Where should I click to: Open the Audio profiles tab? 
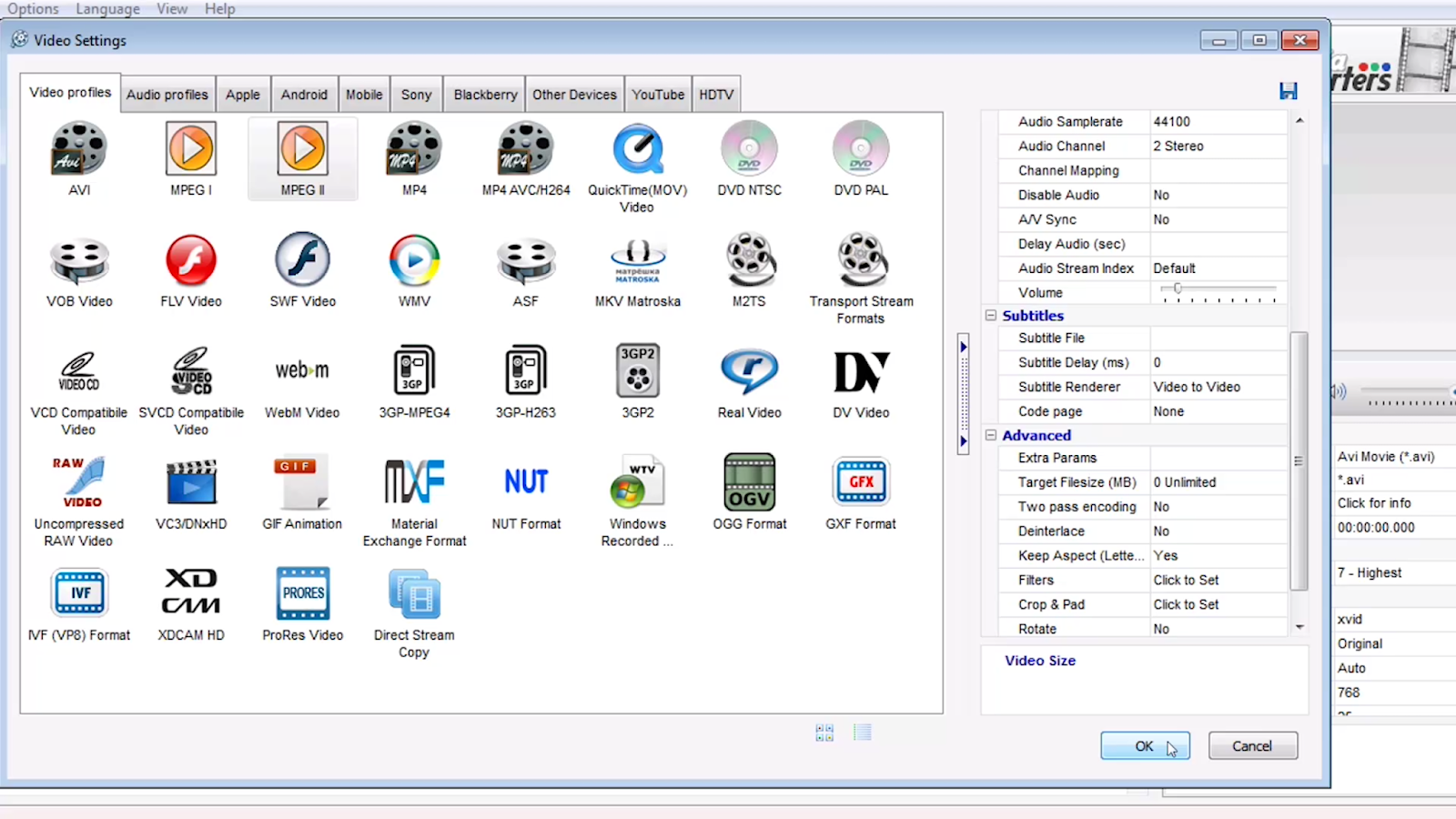tap(167, 95)
